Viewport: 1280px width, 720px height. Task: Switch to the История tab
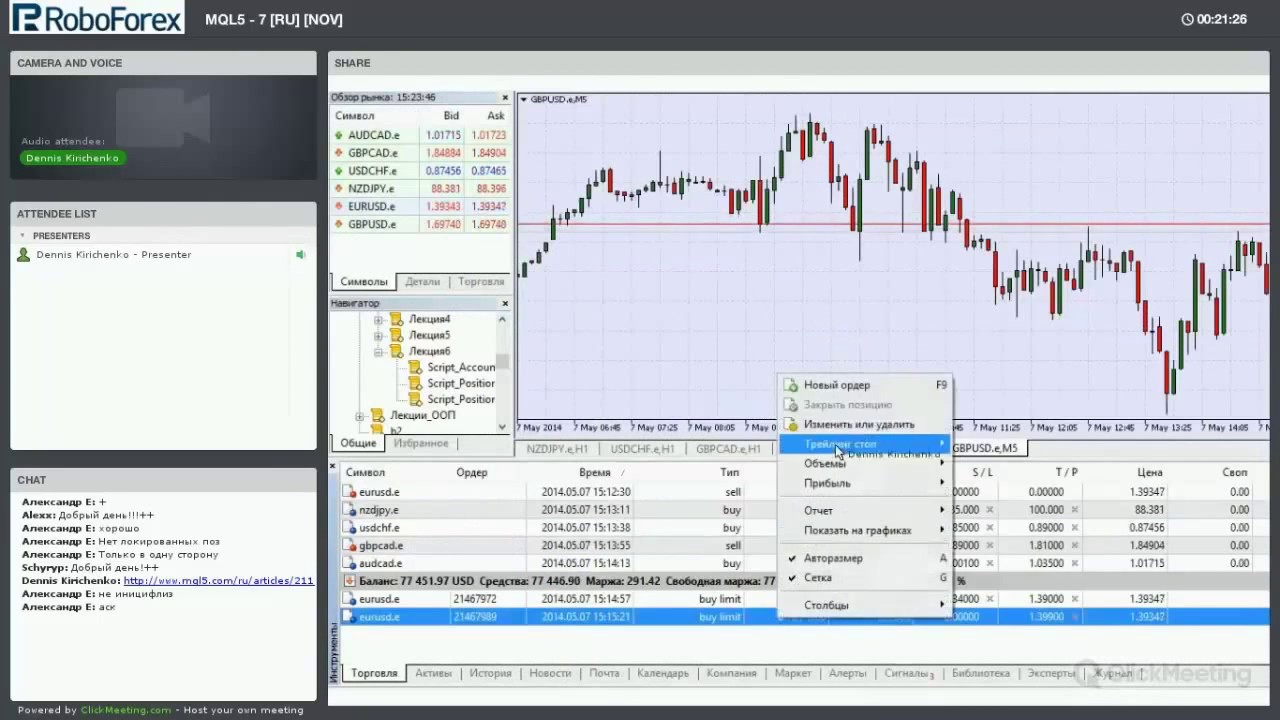(x=490, y=673)
